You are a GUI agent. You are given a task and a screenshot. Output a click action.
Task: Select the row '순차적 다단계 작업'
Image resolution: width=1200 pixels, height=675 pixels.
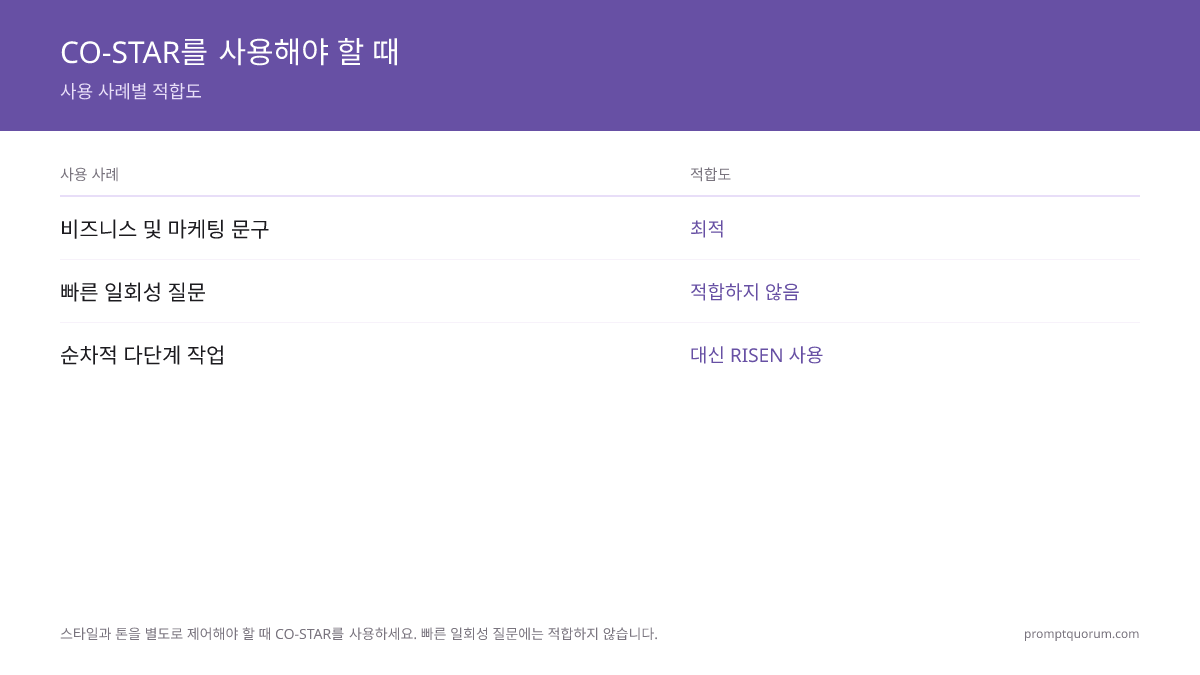[x=600, y=354]
